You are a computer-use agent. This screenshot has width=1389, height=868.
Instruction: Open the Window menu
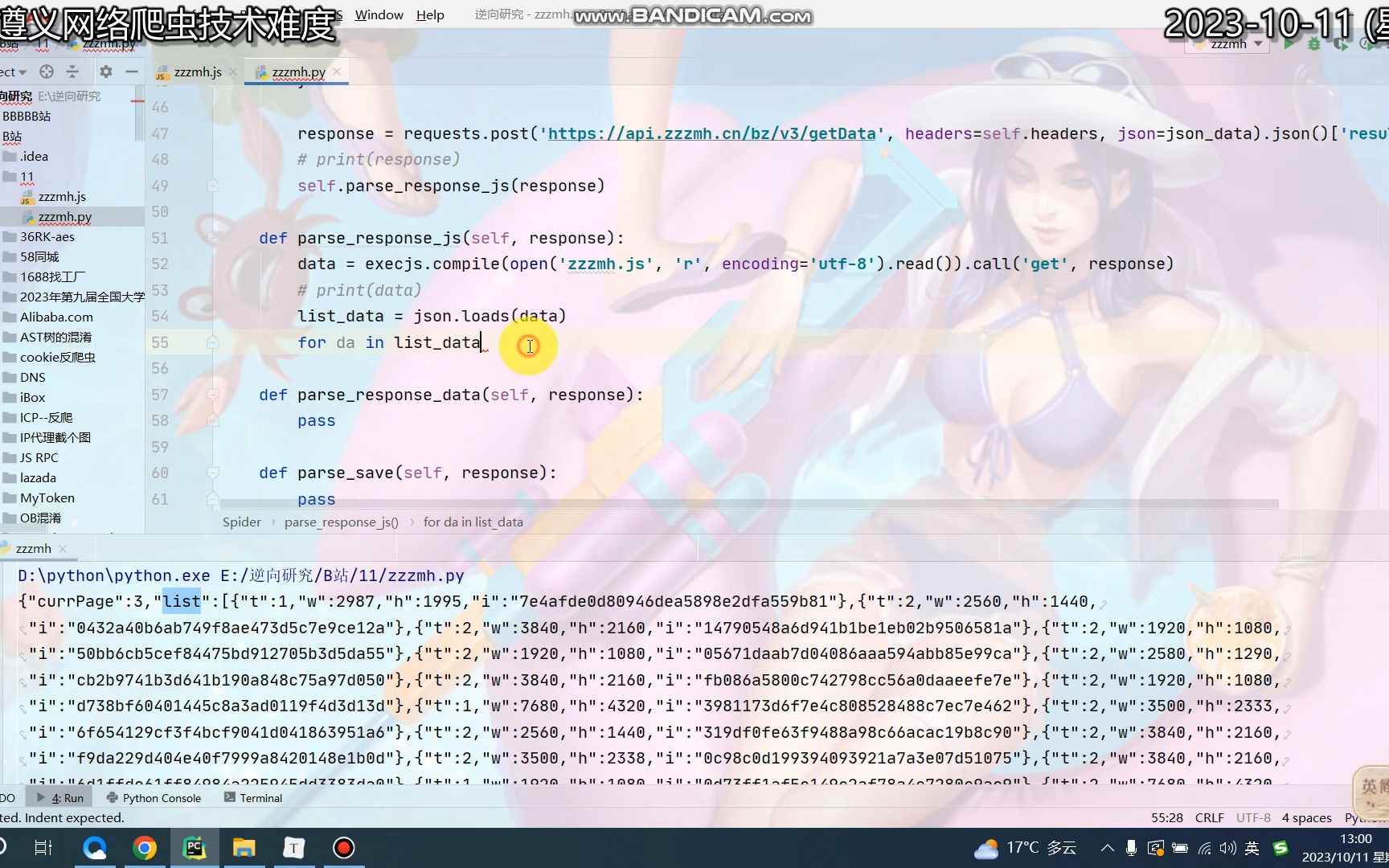point(379,14)
